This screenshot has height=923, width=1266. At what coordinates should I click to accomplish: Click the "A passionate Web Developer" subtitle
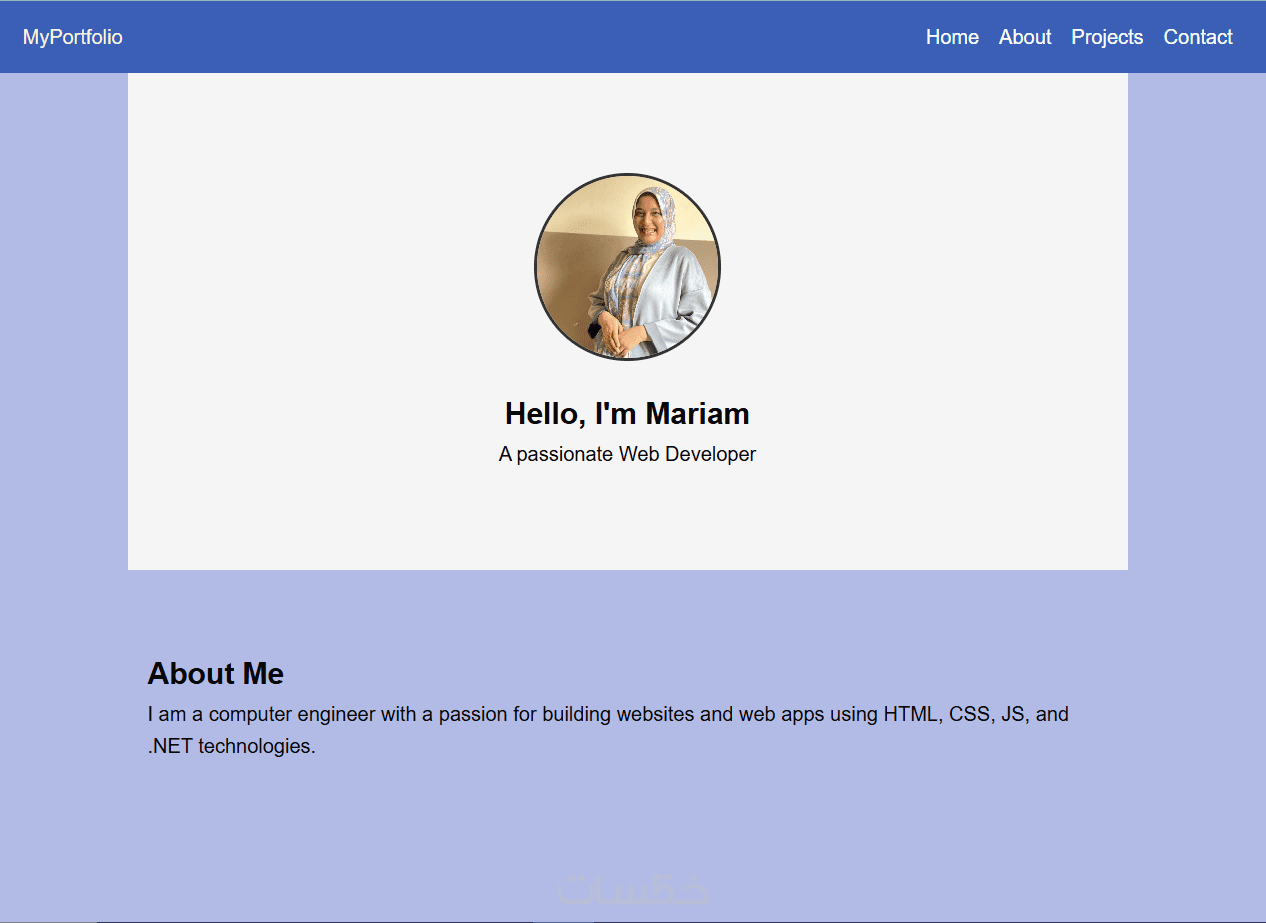pos(627,454)
